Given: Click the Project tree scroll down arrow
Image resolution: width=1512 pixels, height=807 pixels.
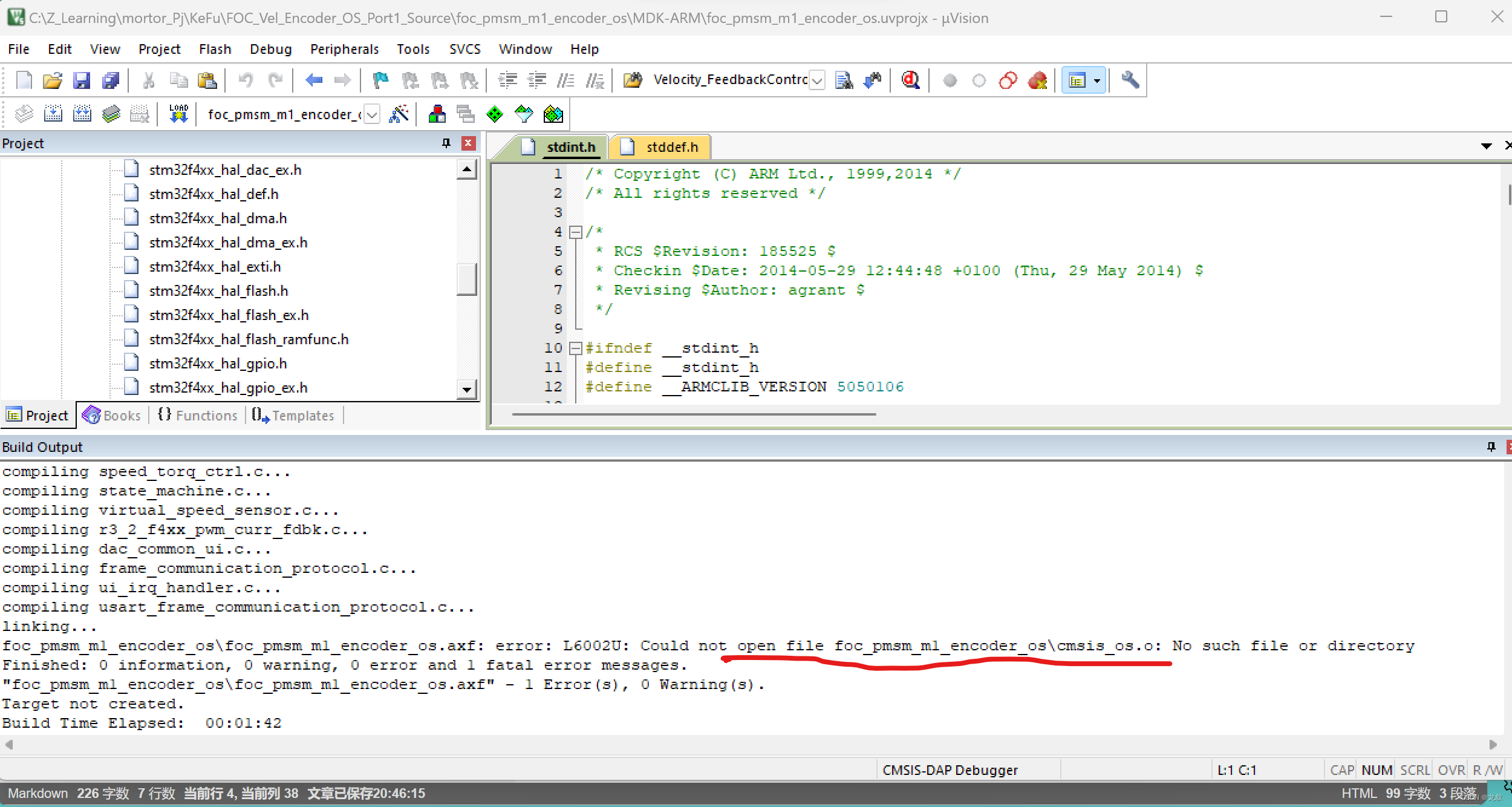Looking at the screenshot, I should point(466,389).
